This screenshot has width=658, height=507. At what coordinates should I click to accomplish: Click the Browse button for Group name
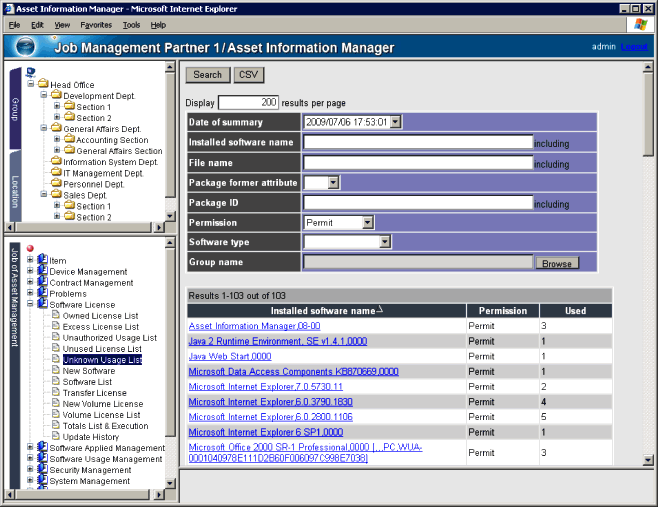coord(557,263)
